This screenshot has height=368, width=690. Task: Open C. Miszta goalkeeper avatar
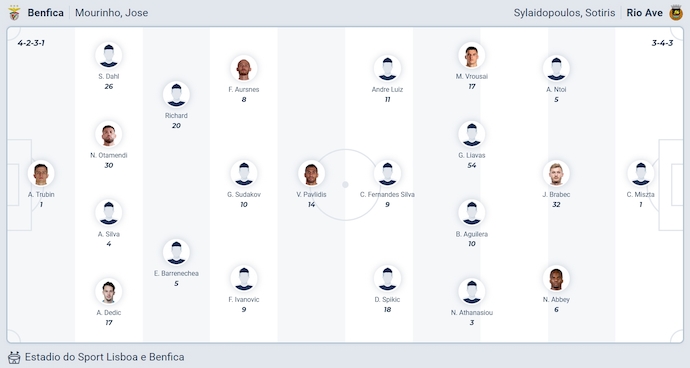pyautogui.click(x=641, y=173)
